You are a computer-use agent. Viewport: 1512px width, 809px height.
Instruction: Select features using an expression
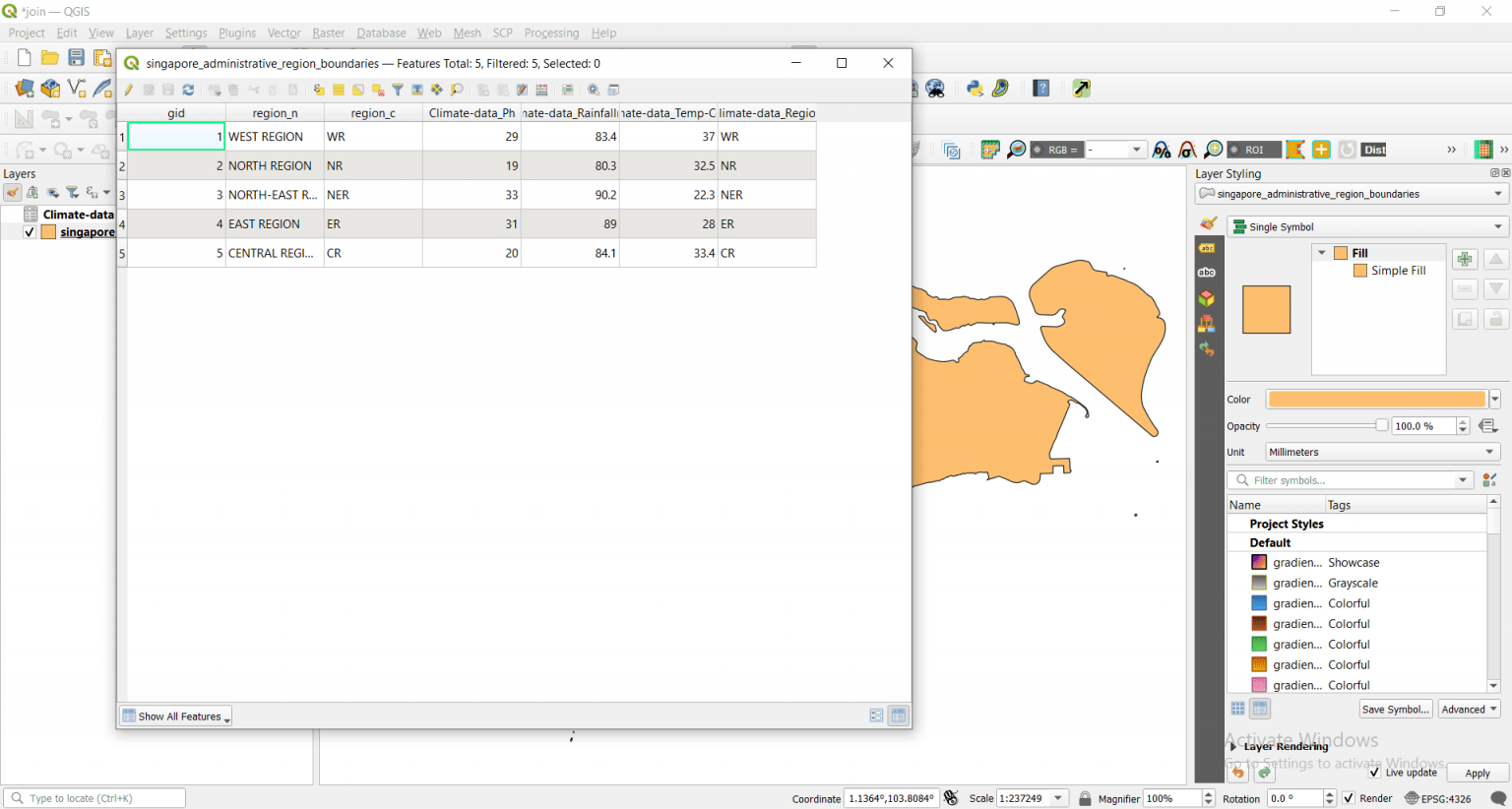tap(317, 90)
